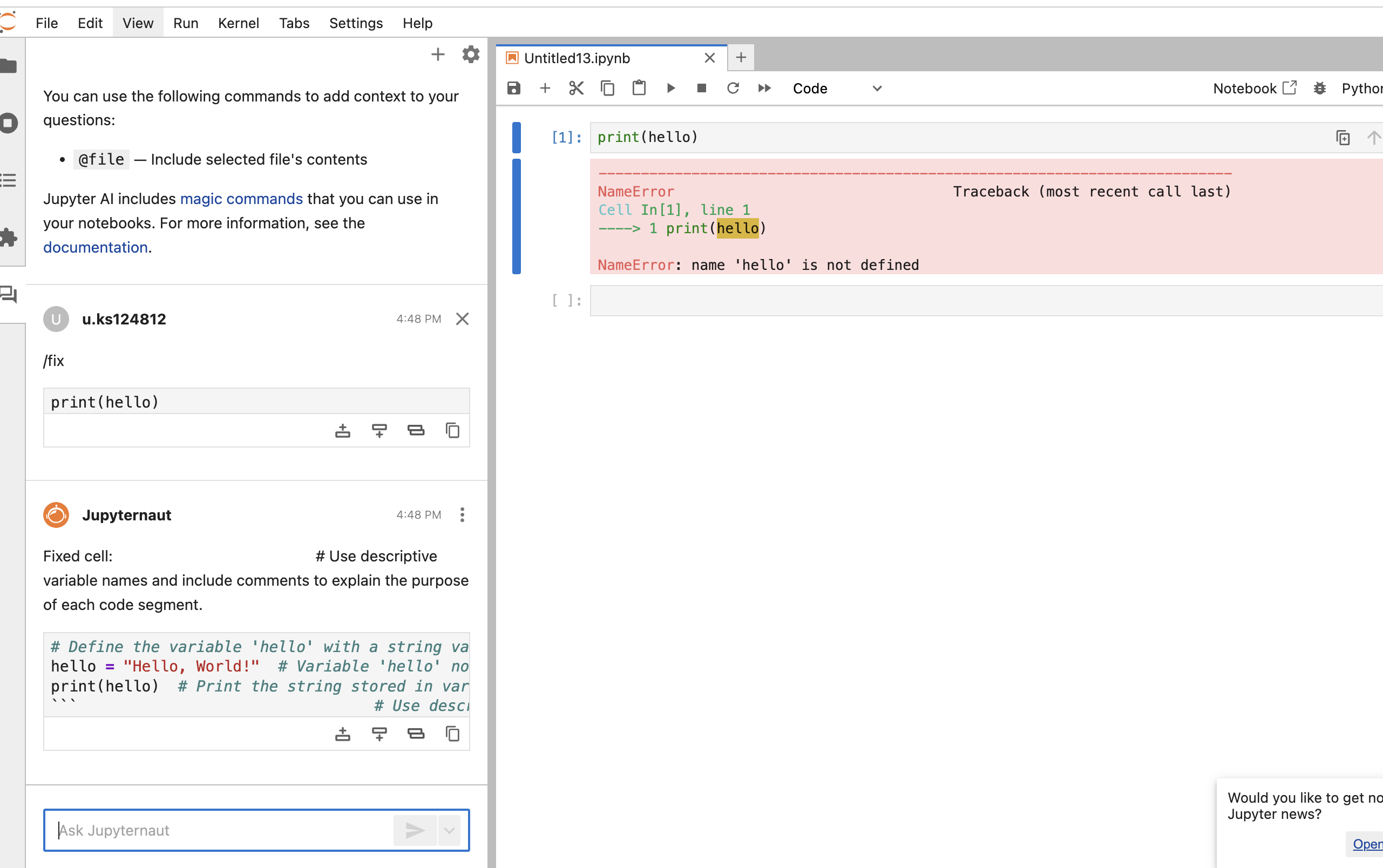This screenshot has height=868, width=1383.
Task: Open the View menu
Action: (x=138, y=23)
